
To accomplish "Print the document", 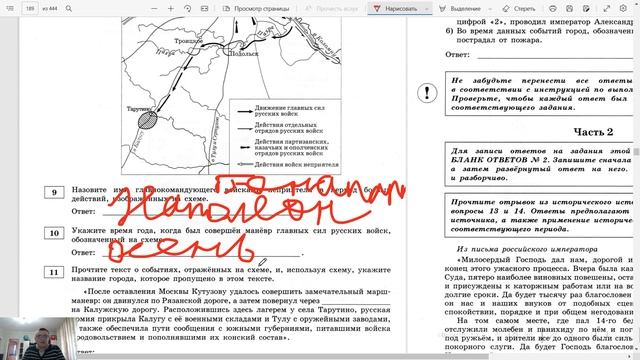I will click(x=553, y=8).
